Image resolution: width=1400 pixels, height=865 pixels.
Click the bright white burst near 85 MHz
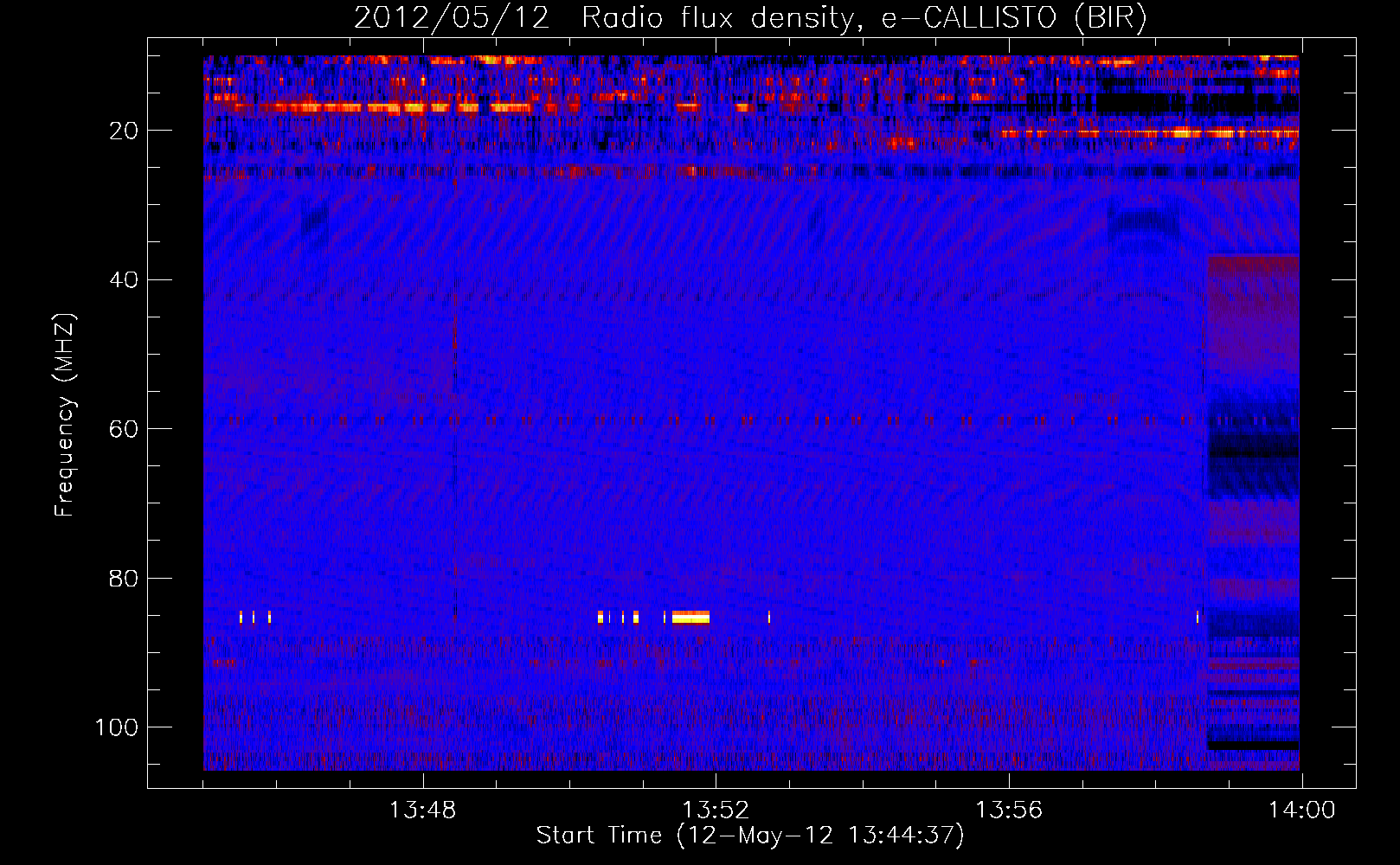pos(690,617)
